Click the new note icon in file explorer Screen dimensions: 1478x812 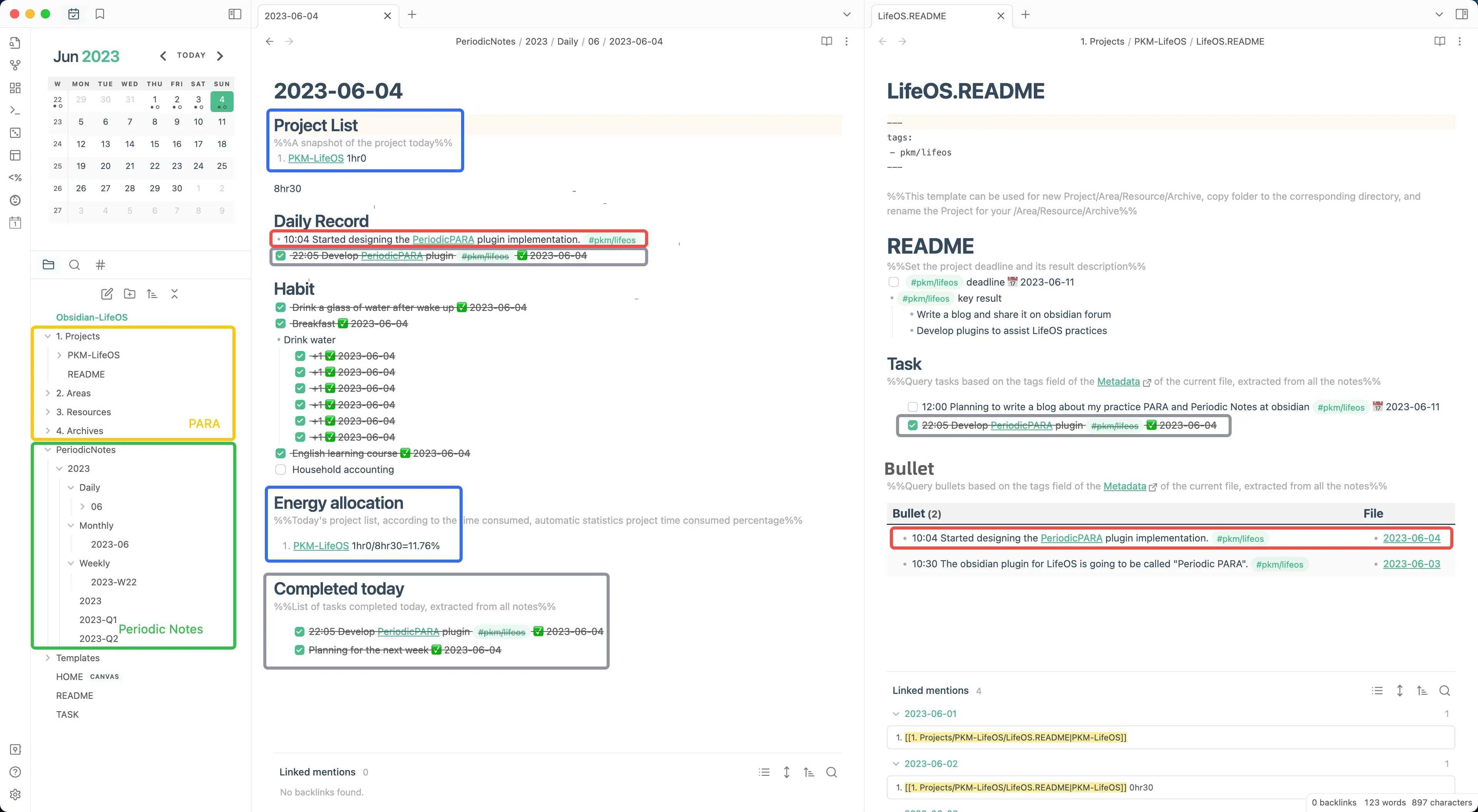(107, 294)
